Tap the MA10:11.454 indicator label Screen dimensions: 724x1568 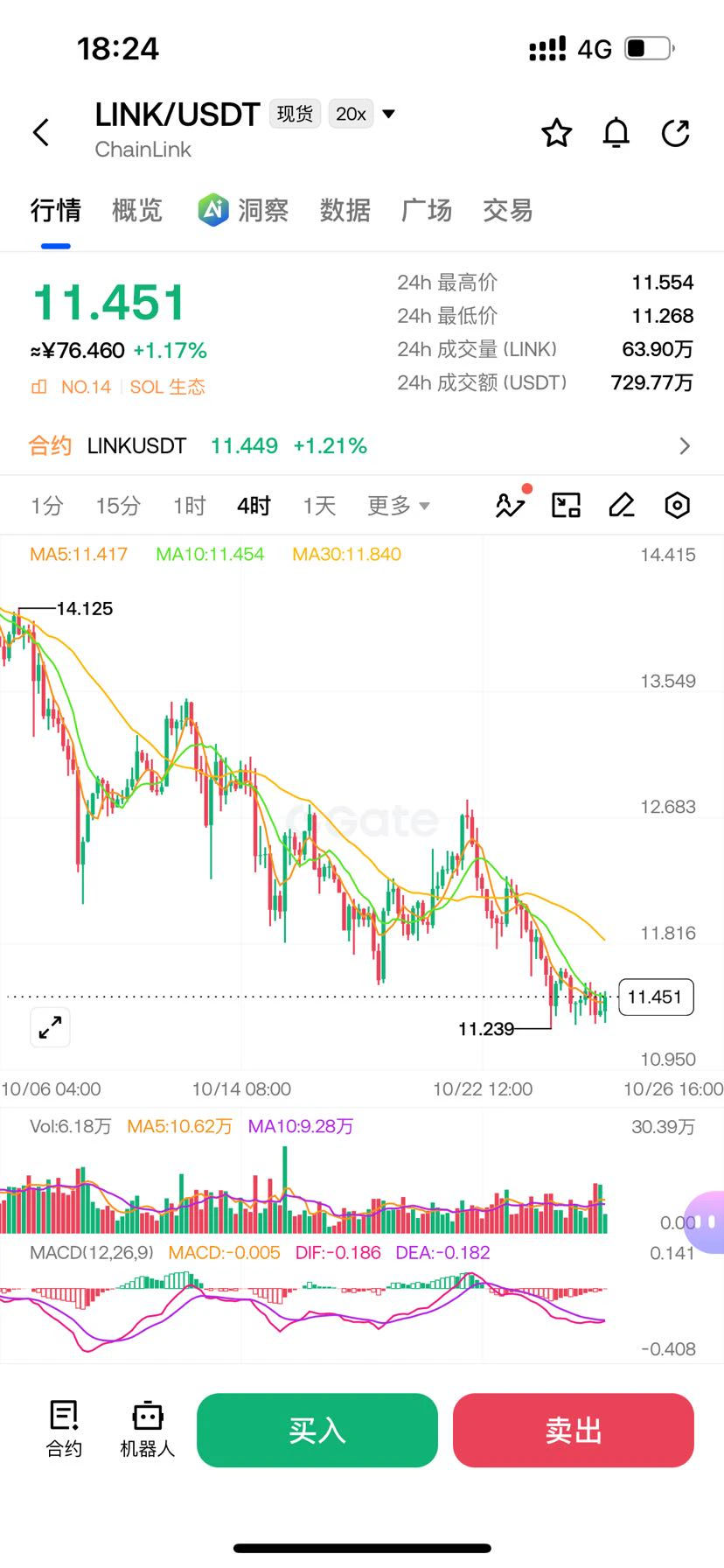[210, 554]
